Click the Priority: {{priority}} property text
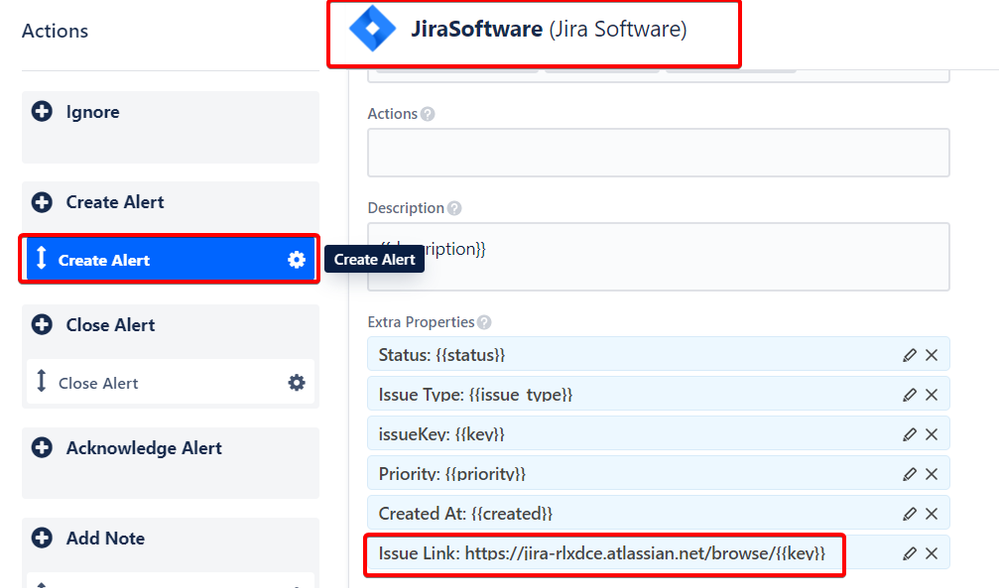Viewport: 999px width, 588px height. (452, 474)
